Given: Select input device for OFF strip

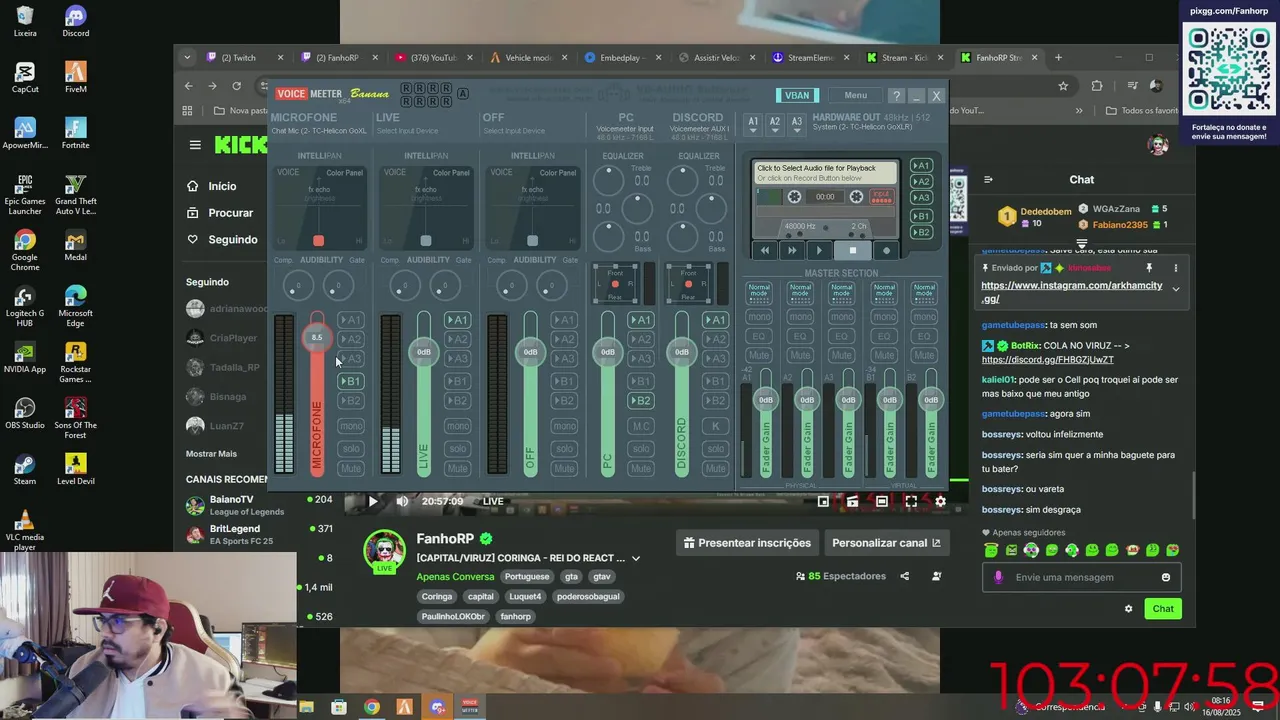Looking at the screenshot, I should 514,131.
